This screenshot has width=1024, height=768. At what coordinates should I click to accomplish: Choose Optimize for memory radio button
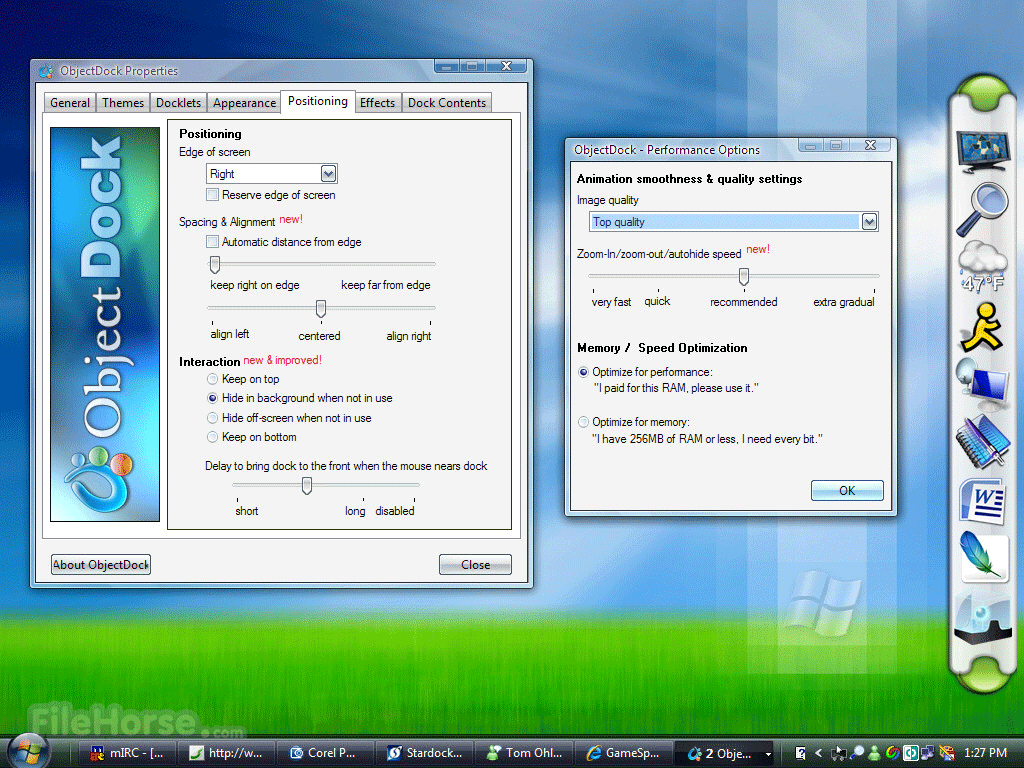click(x=583, y=422)
